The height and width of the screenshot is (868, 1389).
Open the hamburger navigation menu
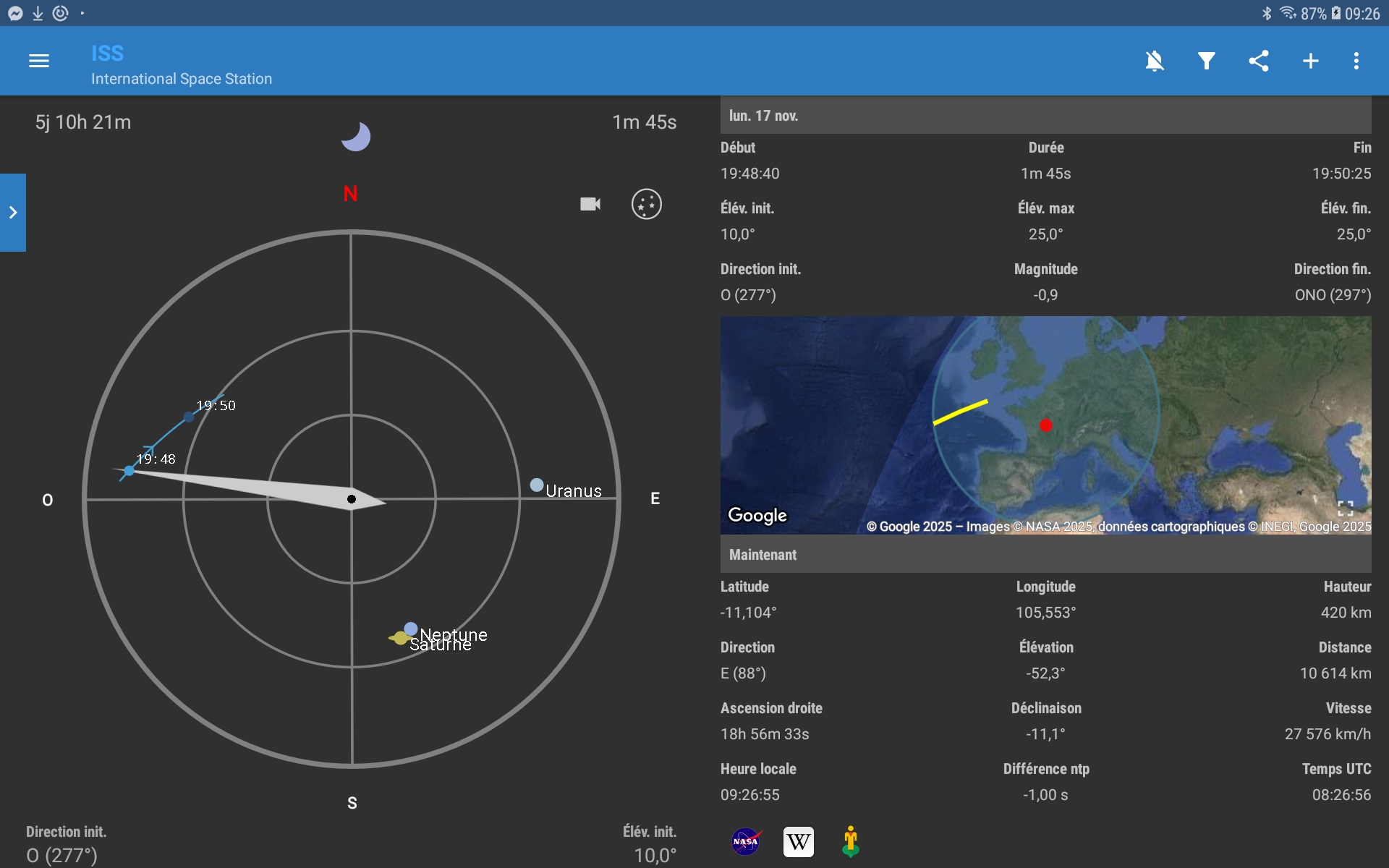pyautogui.click(x=39, y=61)
